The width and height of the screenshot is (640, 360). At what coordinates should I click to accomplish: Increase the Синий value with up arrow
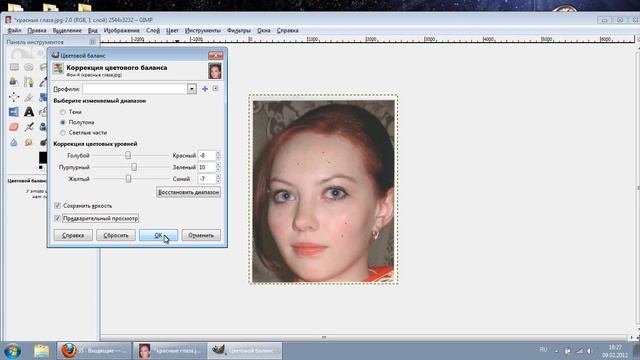point(218,177)
